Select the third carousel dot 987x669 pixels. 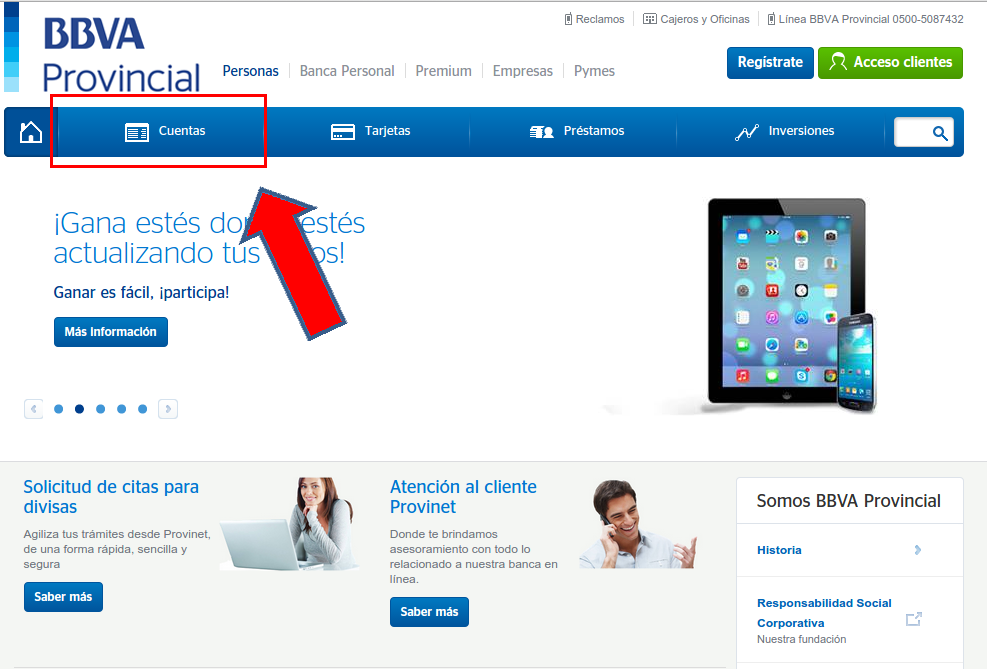click(x=100, y=409)
